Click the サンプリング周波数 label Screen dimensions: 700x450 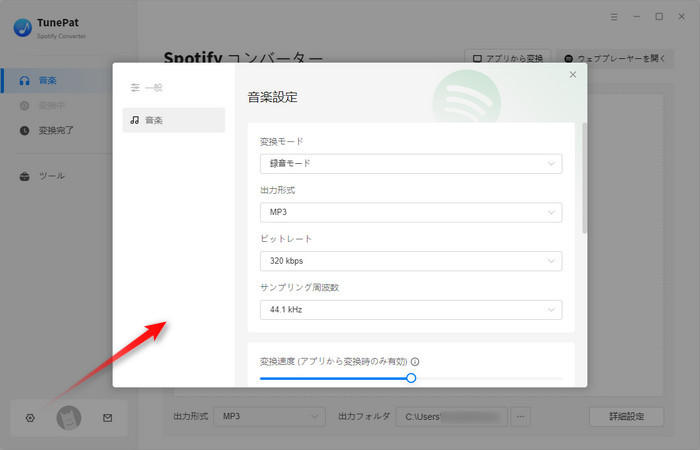[x=300, y=288]
